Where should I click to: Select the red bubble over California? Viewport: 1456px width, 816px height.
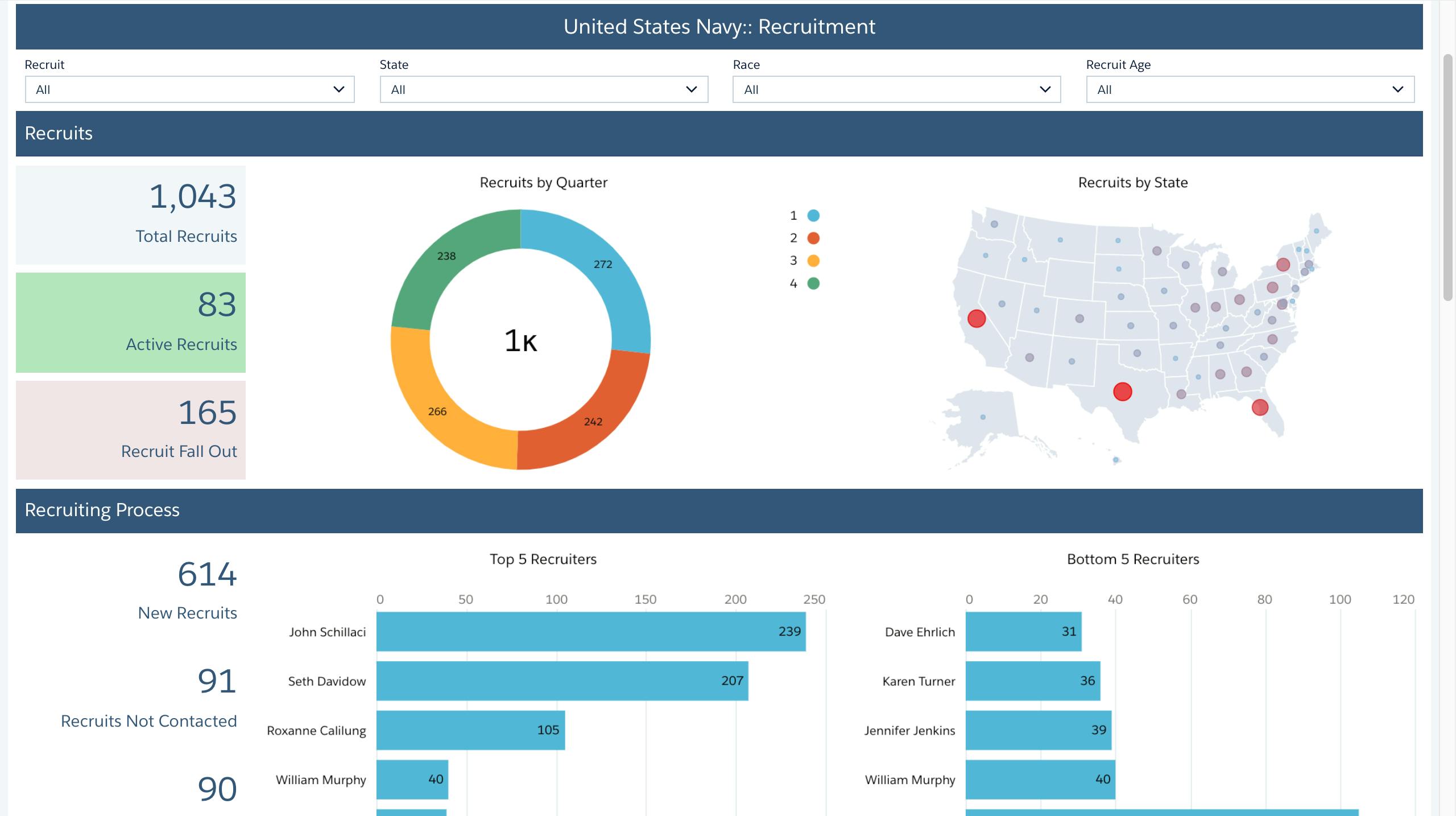click(x=977, y=319)
